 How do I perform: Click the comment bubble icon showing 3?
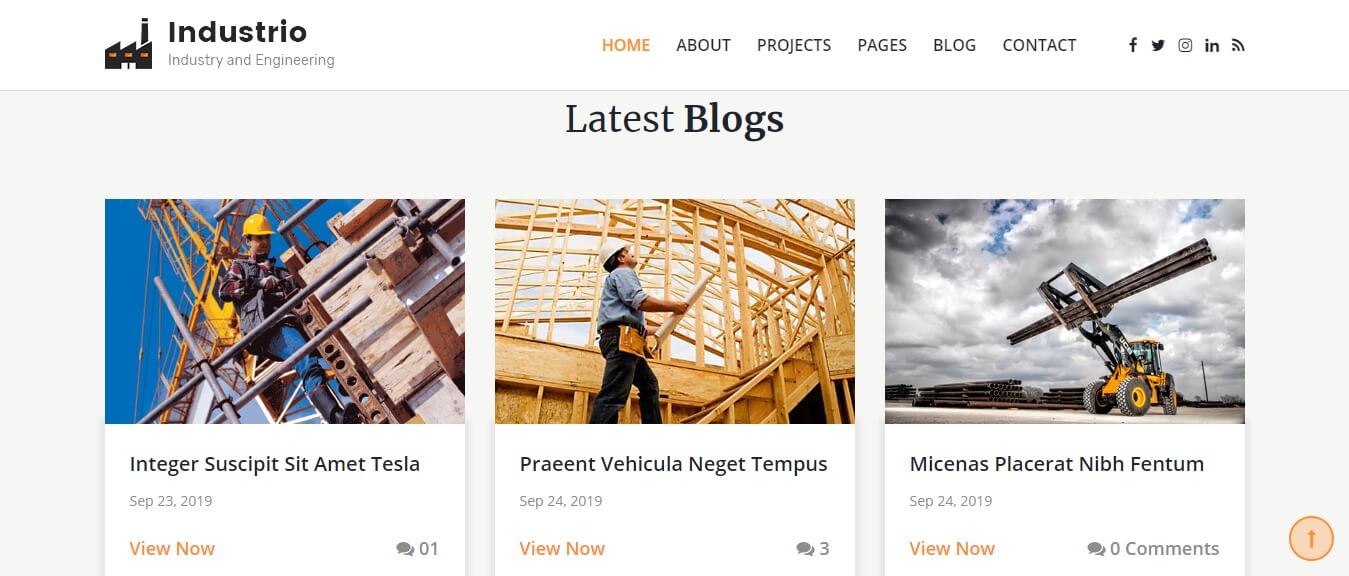(805, 548)
